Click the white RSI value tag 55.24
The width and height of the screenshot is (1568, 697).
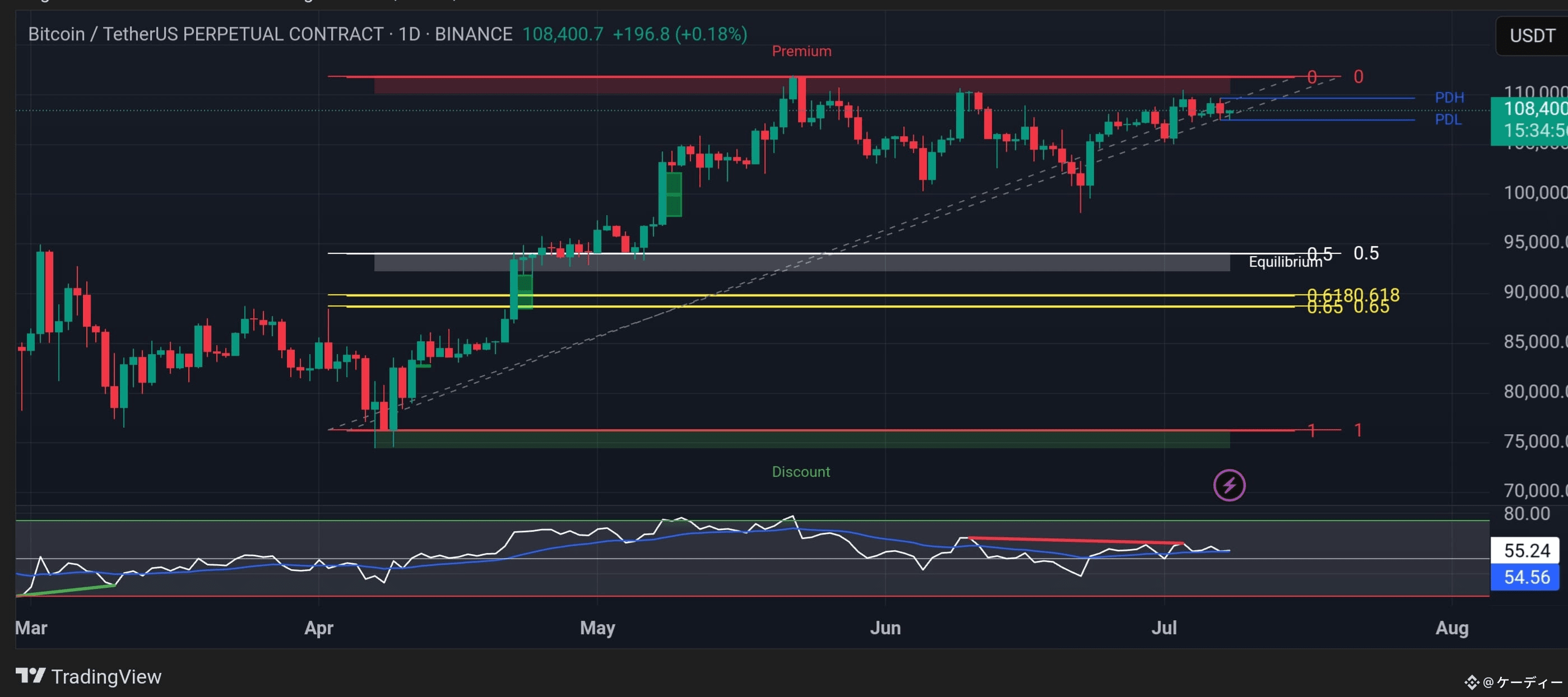(x=1525, y=550)
